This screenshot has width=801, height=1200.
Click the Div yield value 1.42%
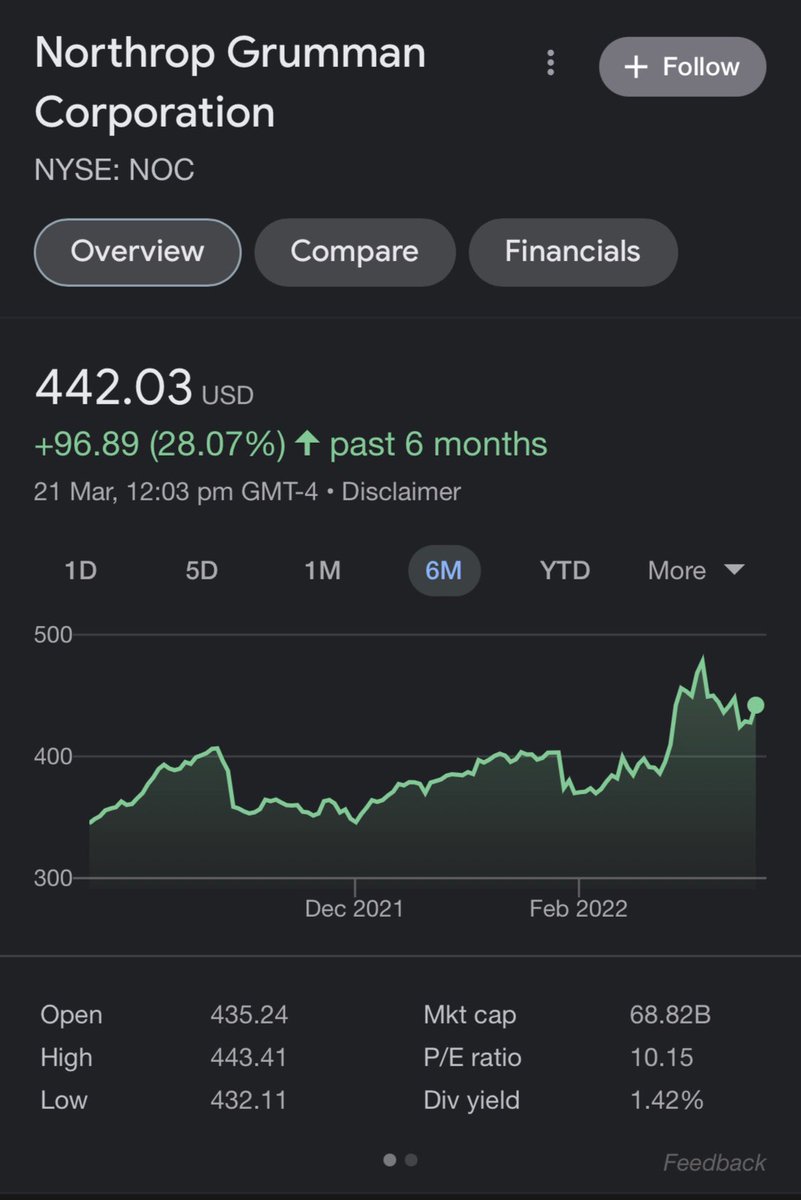(x=667, y=1101)
